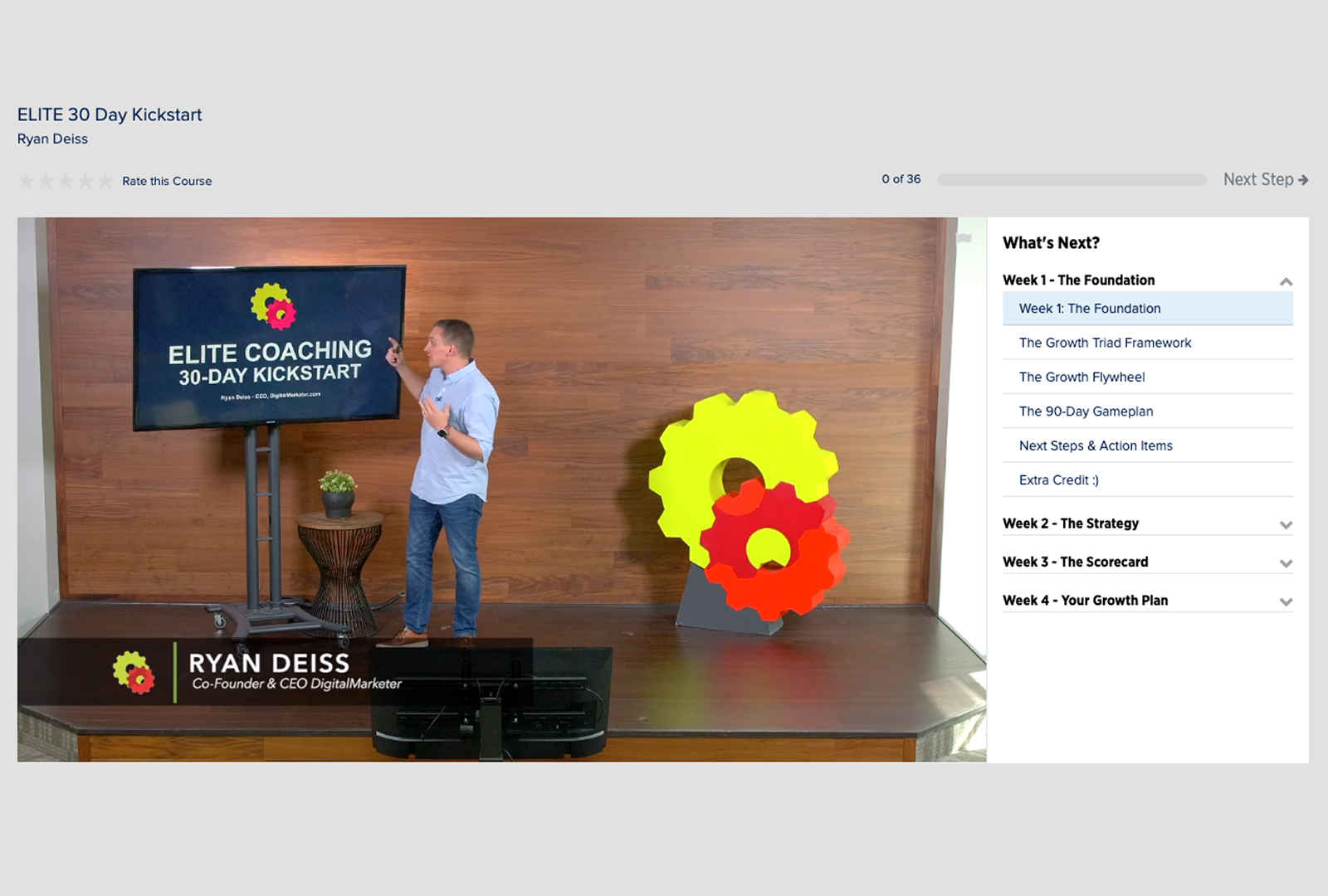Click the 'ELITE 30 Day Kickstart' course title
1328x896 pixels.
[110, 114]
